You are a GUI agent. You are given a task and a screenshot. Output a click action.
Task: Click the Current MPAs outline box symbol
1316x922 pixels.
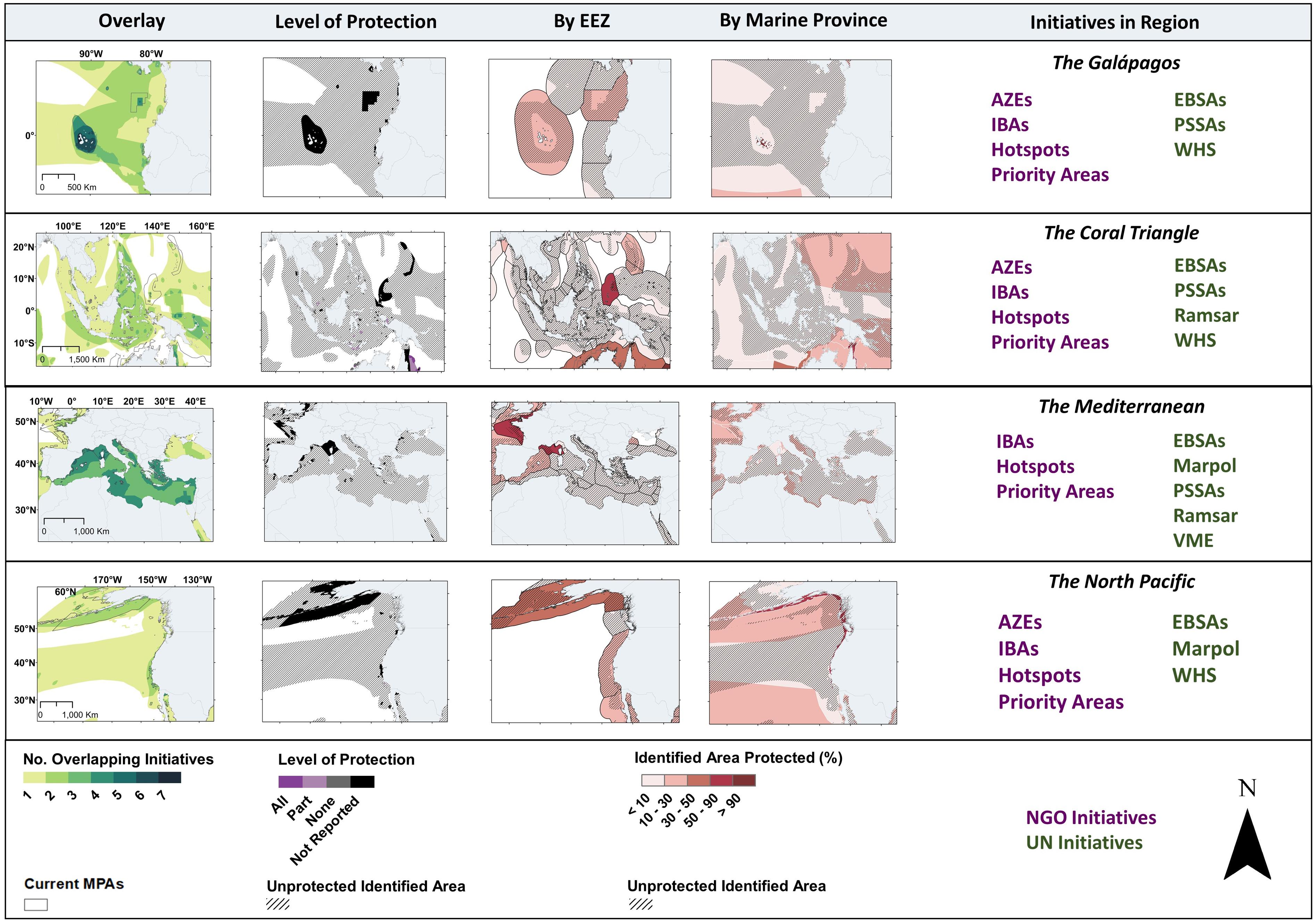coord(35,904)
